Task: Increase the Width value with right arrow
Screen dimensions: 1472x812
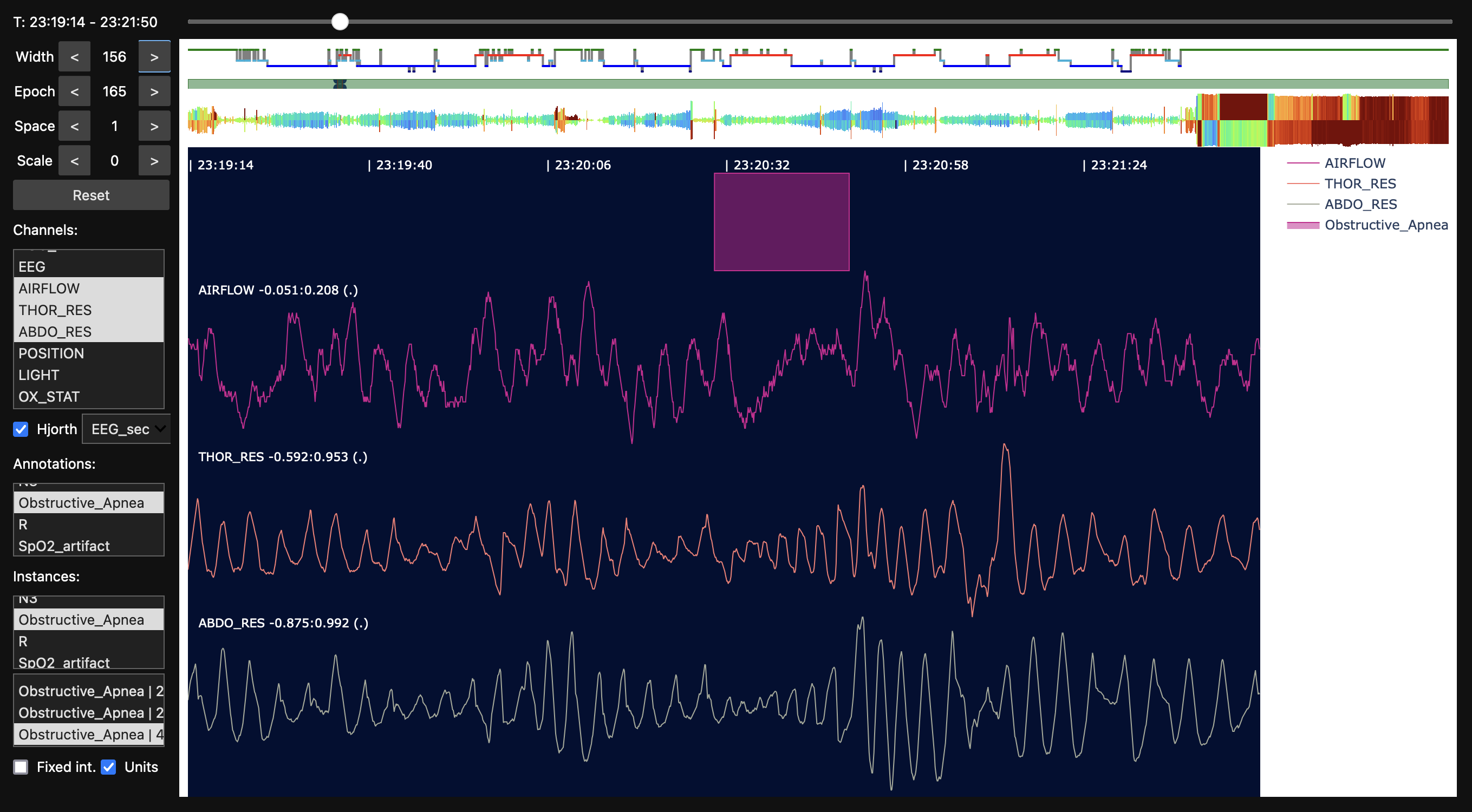Action: tap(154, 56)
